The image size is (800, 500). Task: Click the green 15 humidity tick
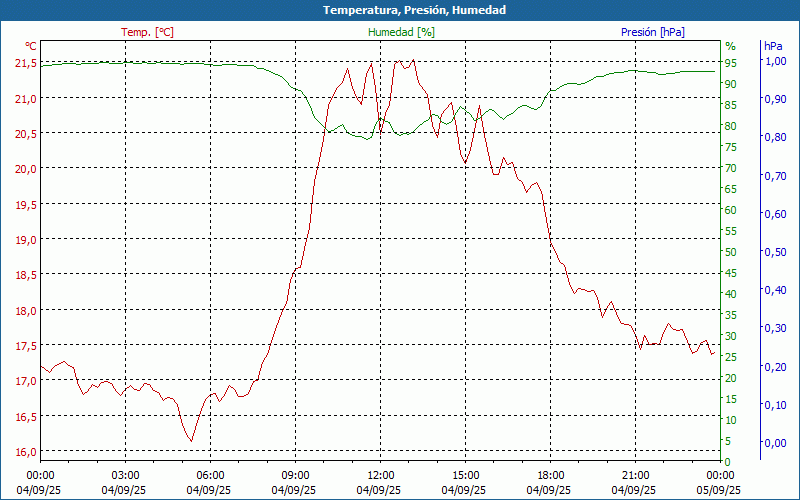[731, 399]
